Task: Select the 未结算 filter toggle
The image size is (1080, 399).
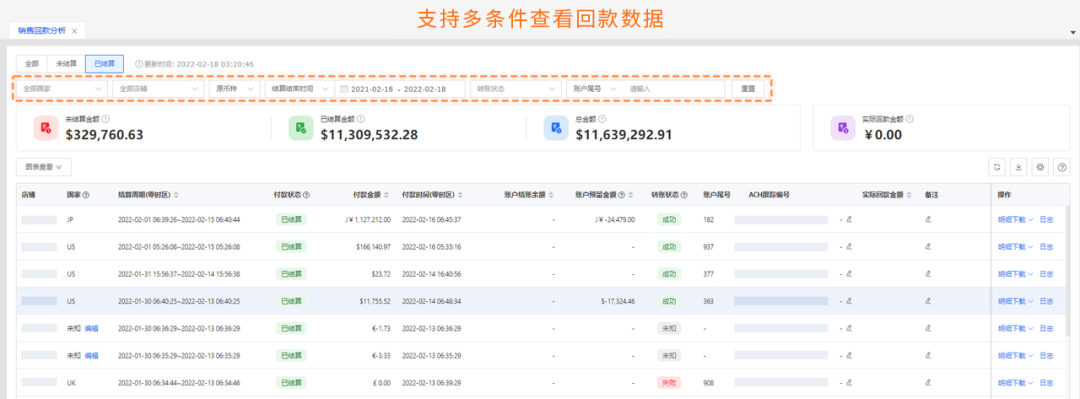Action: [66, 63]
